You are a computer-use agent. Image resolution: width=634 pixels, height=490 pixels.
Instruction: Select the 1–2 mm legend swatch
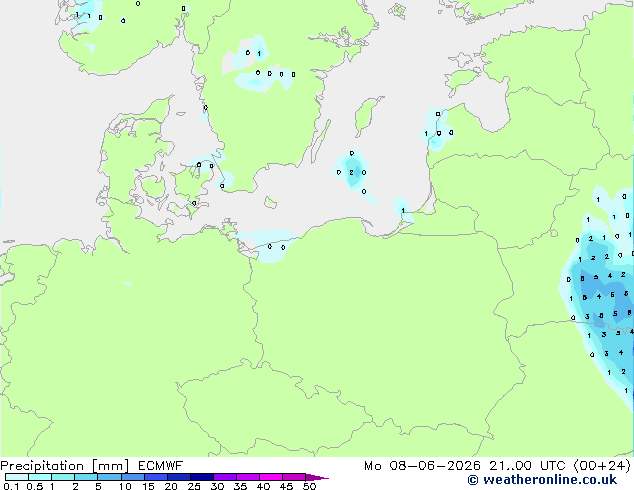(63, 477)
